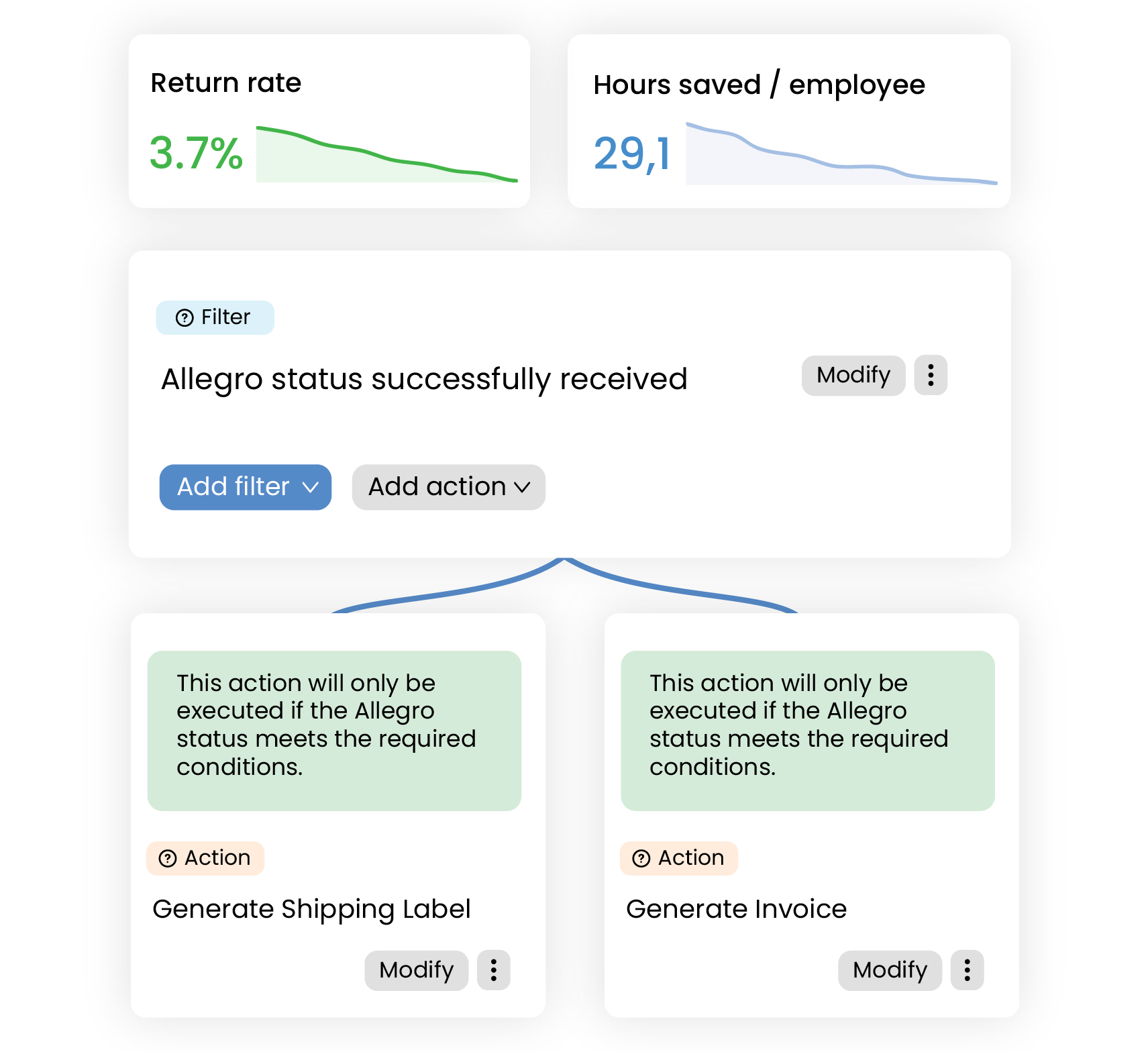This screenshot has height=1052, width=1148.
Task: Click the green conditions note on the shipping label card
Action: [x=333, y=731]
